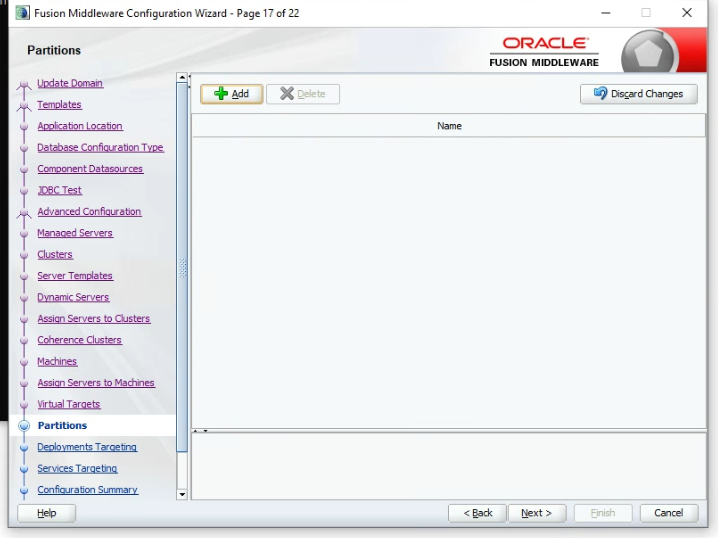Screen dimensions: 718x538
Task: Go to Update Domain step
Action: (70, 83)
